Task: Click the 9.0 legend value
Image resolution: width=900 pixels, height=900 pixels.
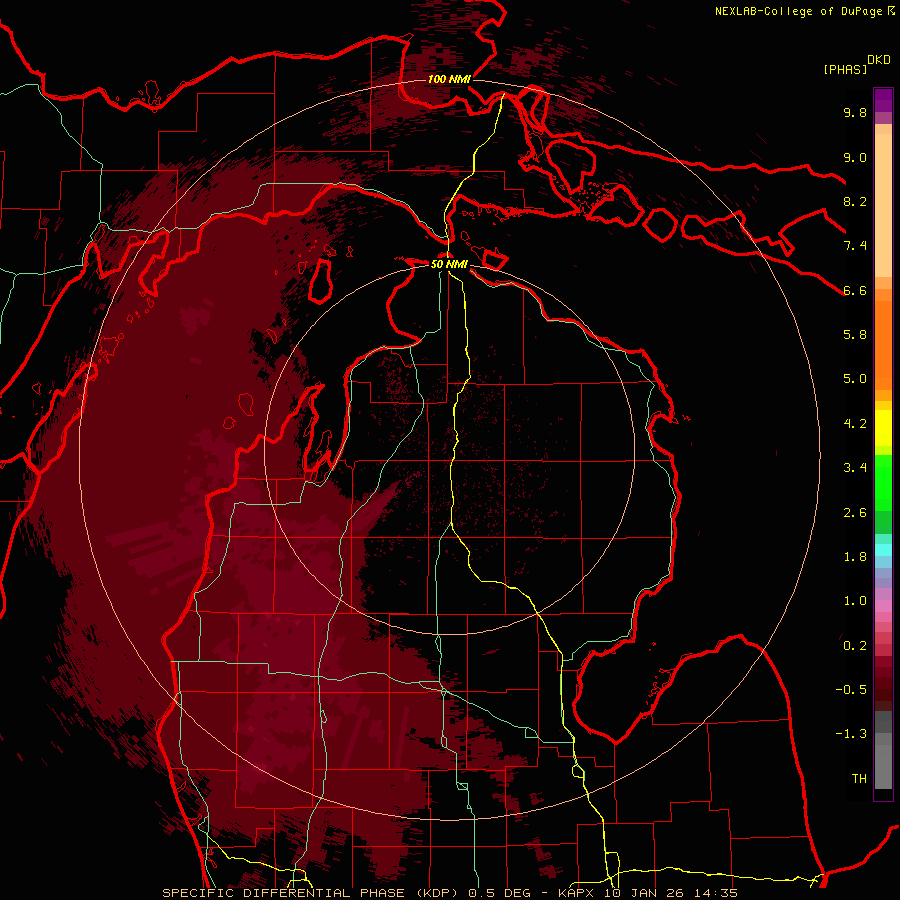Action: (855, 157)
